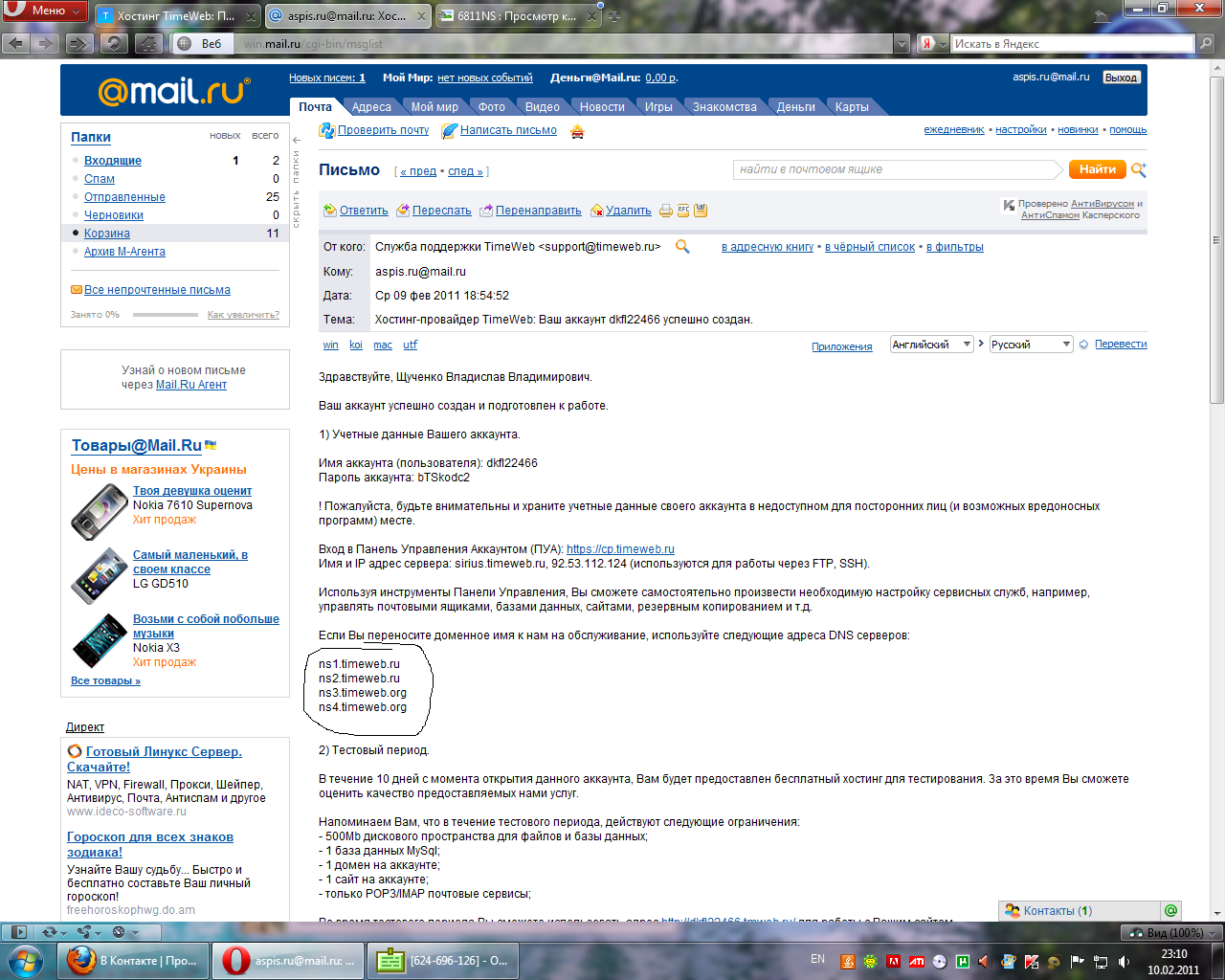The height and width of the screenshot is (980, 1225).
Task: Click the Контакты (1) bar
Action: [x=1079, y=911]
